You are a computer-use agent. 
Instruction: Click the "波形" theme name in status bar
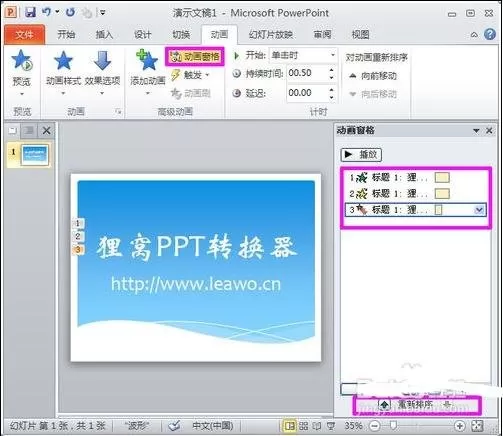pos(137,426)
